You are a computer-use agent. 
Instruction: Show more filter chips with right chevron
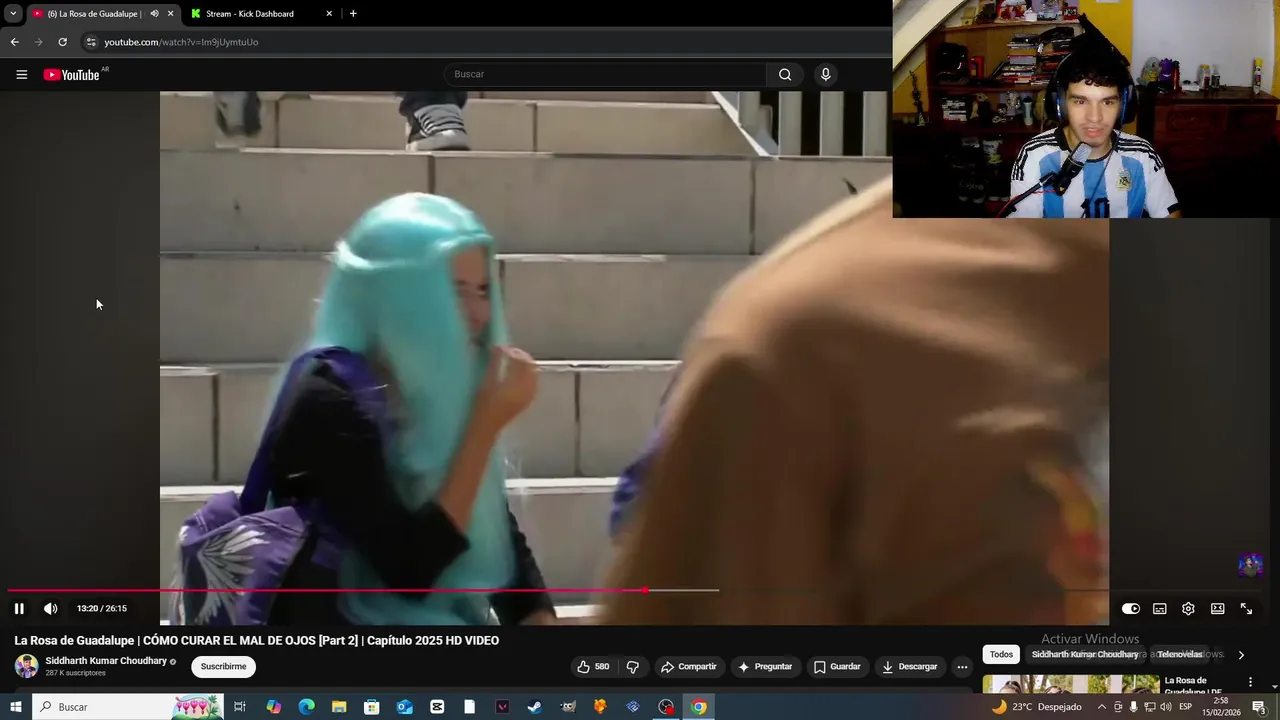(x=1241, y=655)
